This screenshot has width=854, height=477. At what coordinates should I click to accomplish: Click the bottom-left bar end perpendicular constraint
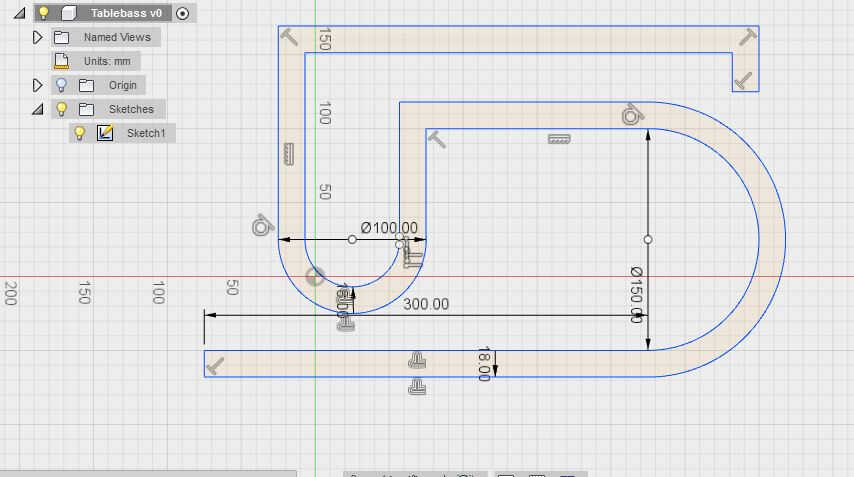(x=215, y=365)
